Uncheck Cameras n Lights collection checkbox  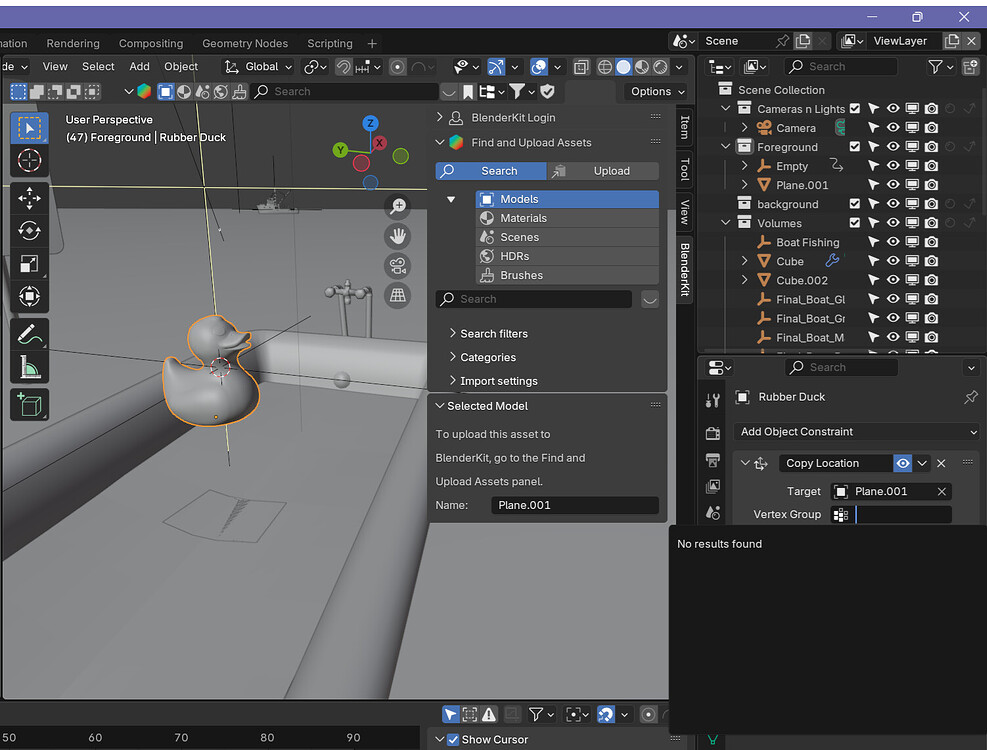(x=855, y=108)
